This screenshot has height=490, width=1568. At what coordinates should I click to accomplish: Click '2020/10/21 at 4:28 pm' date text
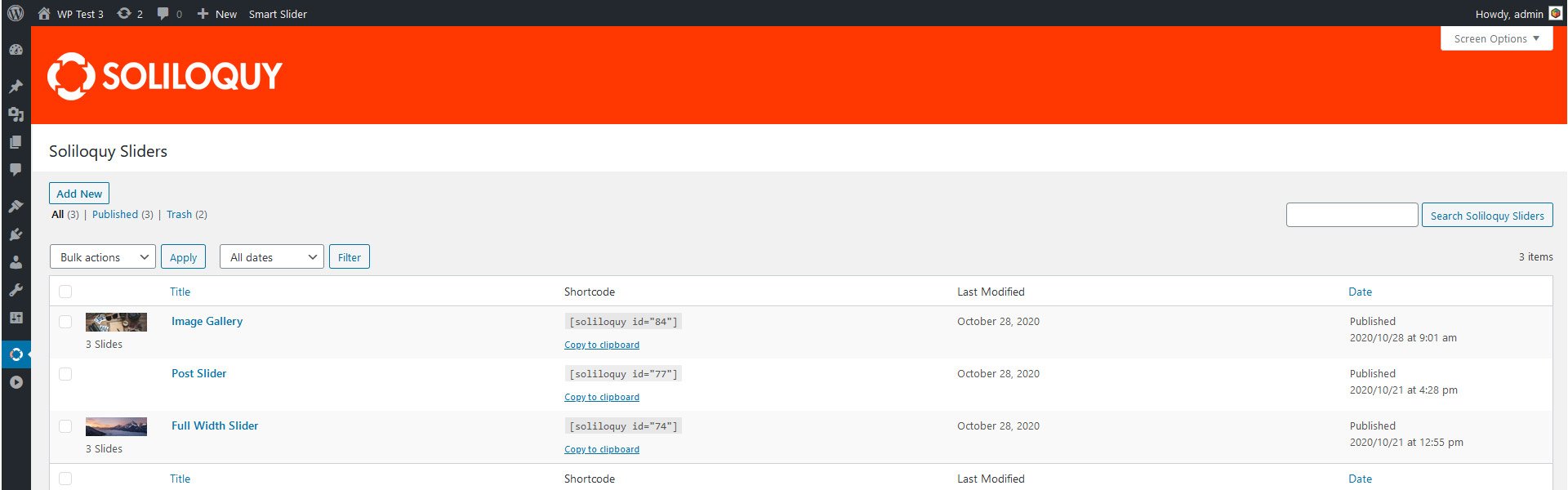tap(1403, 390)
